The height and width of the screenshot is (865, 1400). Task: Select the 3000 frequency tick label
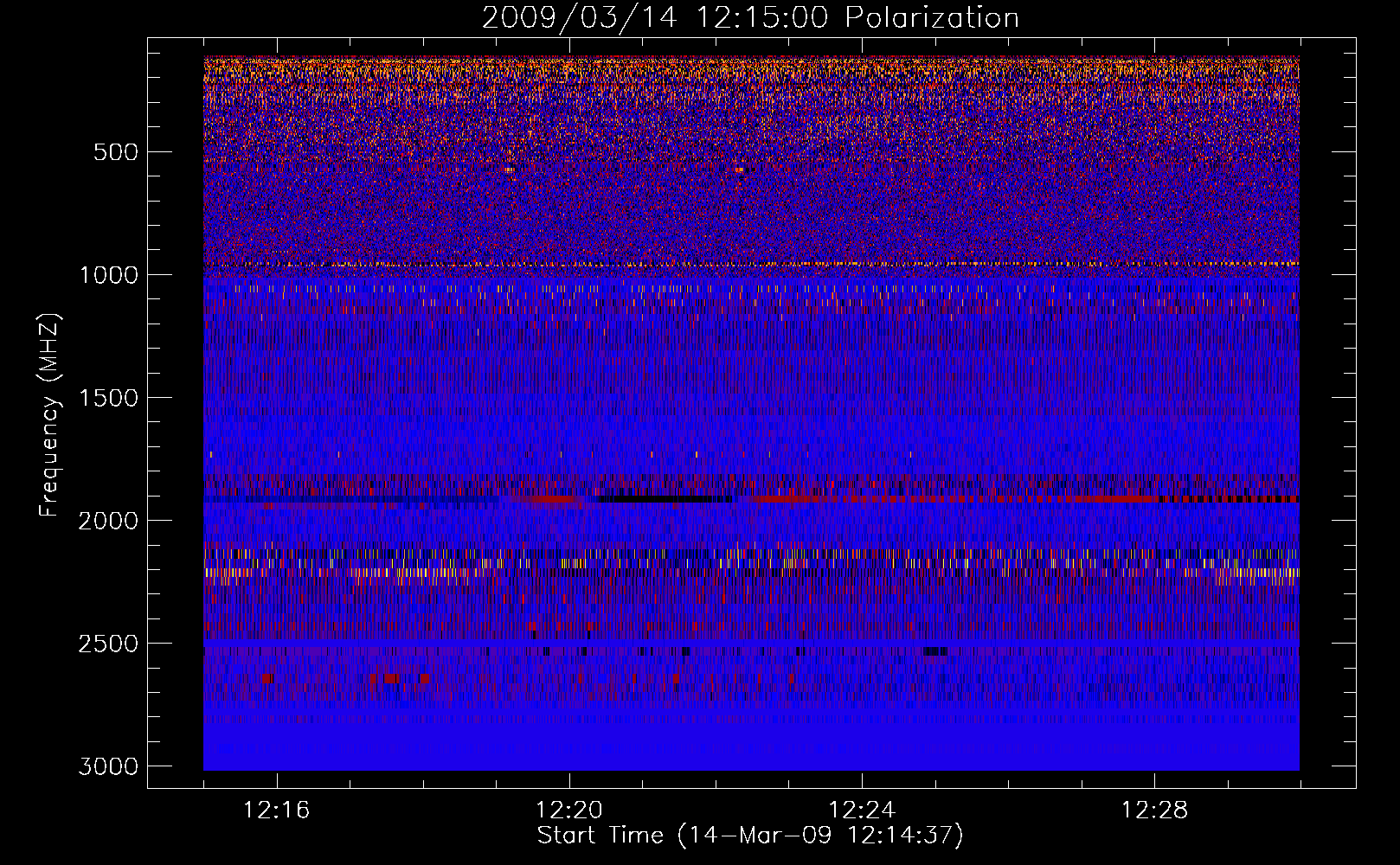pos(108,766)
